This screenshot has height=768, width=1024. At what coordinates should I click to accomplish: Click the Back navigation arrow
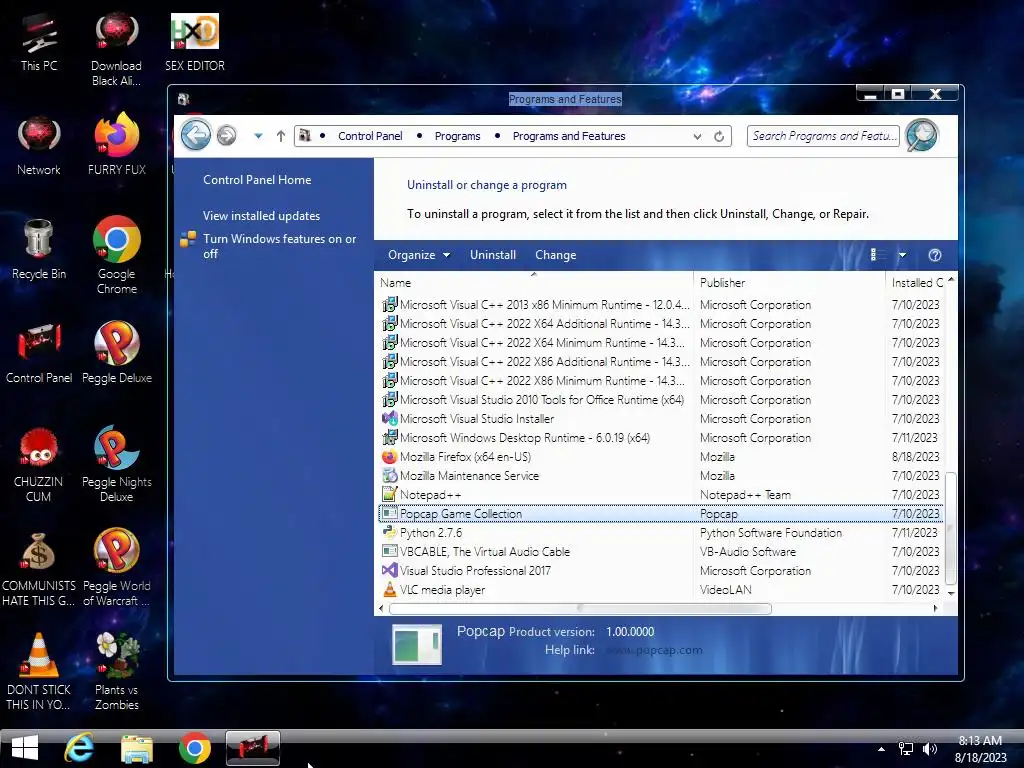196,135
